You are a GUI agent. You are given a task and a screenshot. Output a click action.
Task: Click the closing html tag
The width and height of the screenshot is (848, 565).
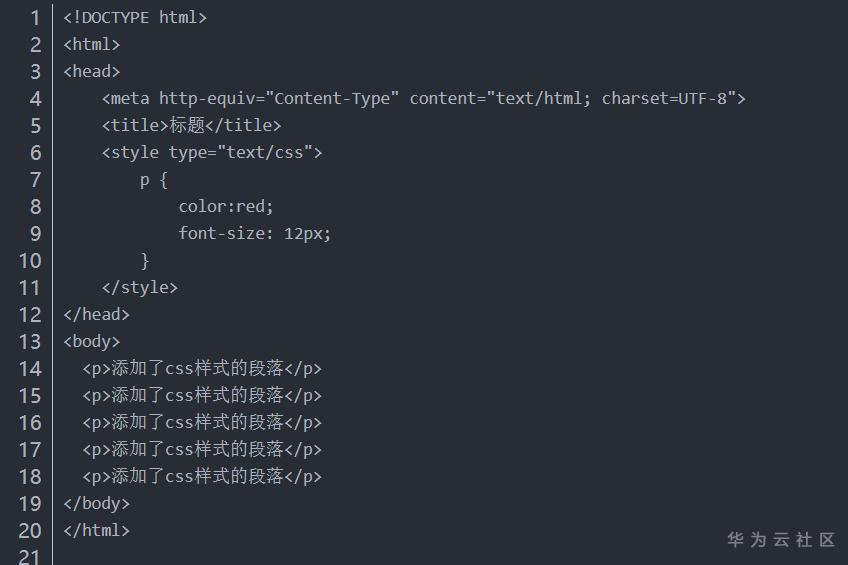[x=96, y=531]
